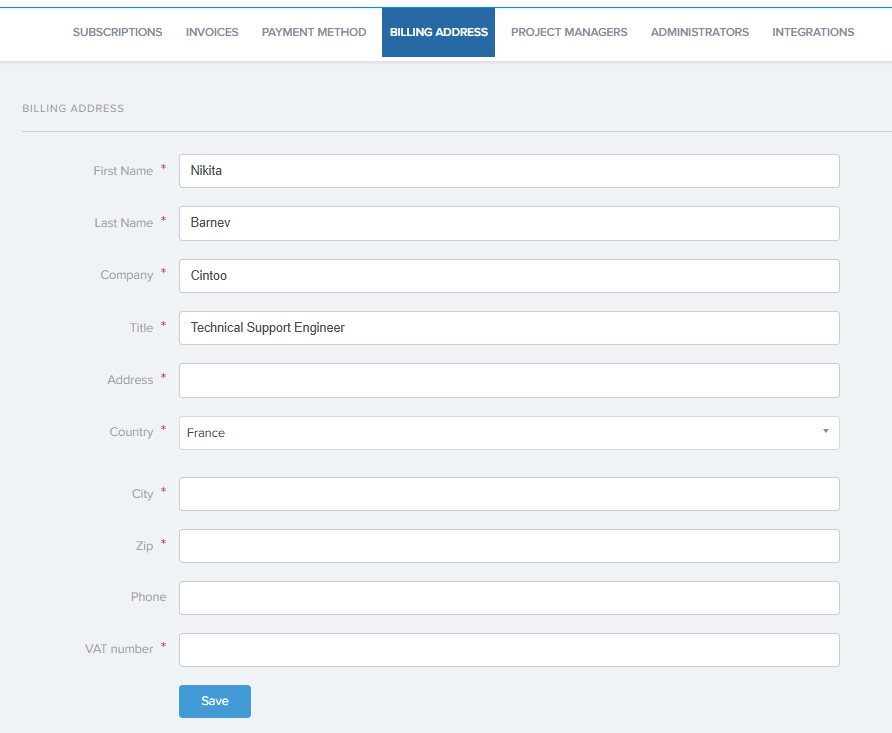Screen dimensions: 892x733
Task: Focus the Phone input field
Action: pos(509,598)
